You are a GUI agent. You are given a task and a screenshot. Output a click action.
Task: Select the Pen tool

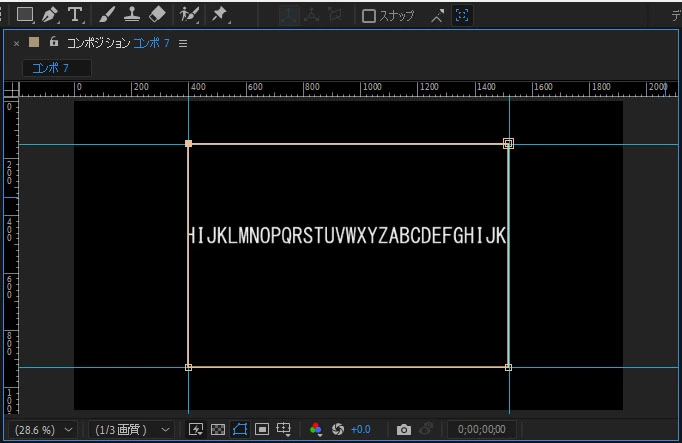50,15
